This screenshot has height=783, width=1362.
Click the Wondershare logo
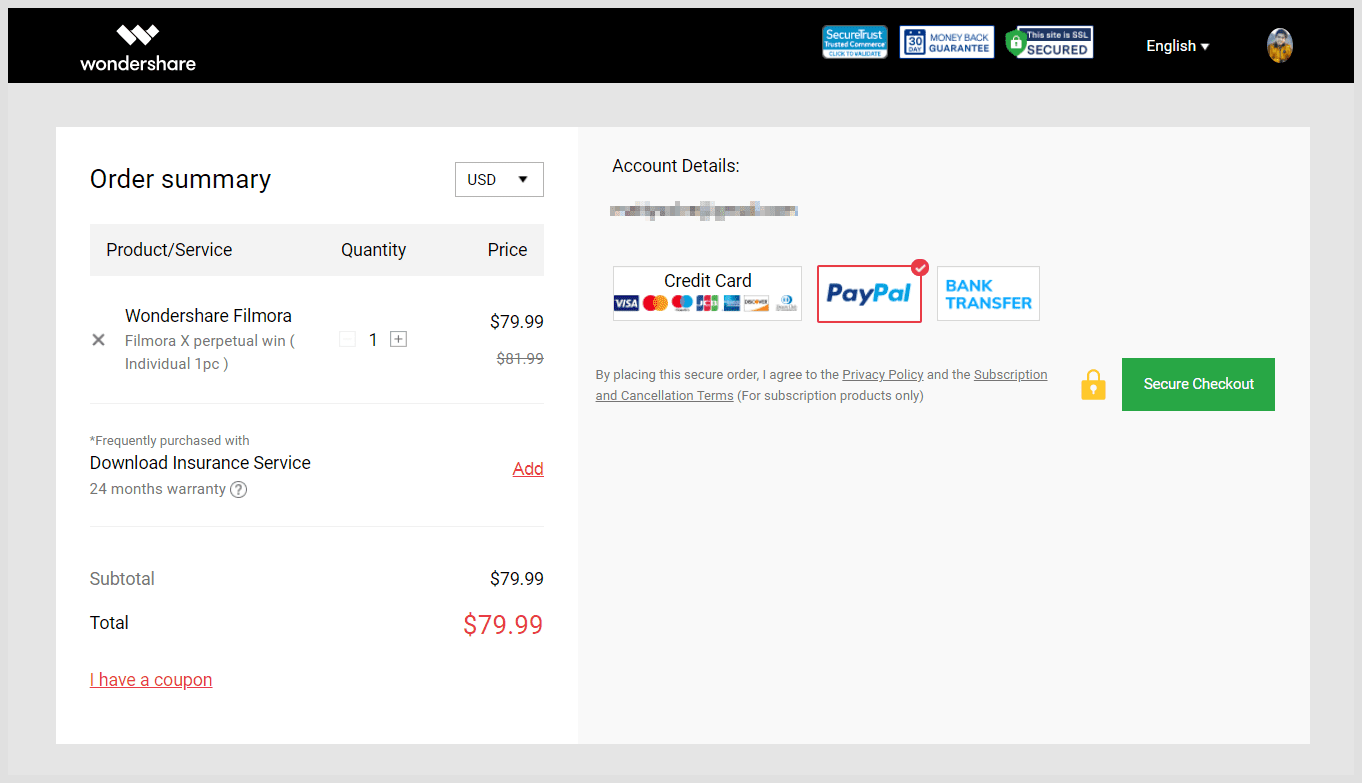coord(138,47)
